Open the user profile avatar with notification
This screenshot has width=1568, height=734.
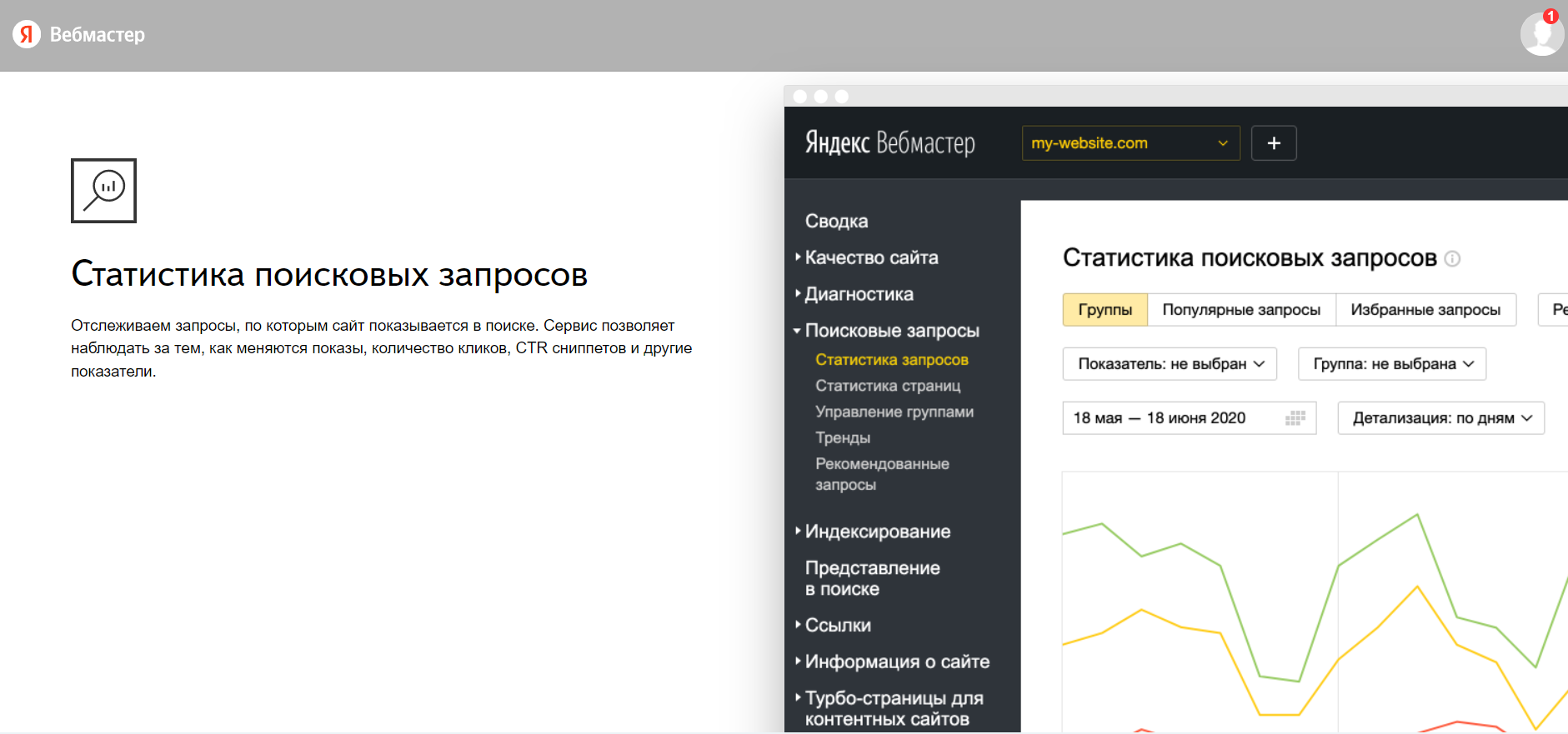[x=1541, y=33]
